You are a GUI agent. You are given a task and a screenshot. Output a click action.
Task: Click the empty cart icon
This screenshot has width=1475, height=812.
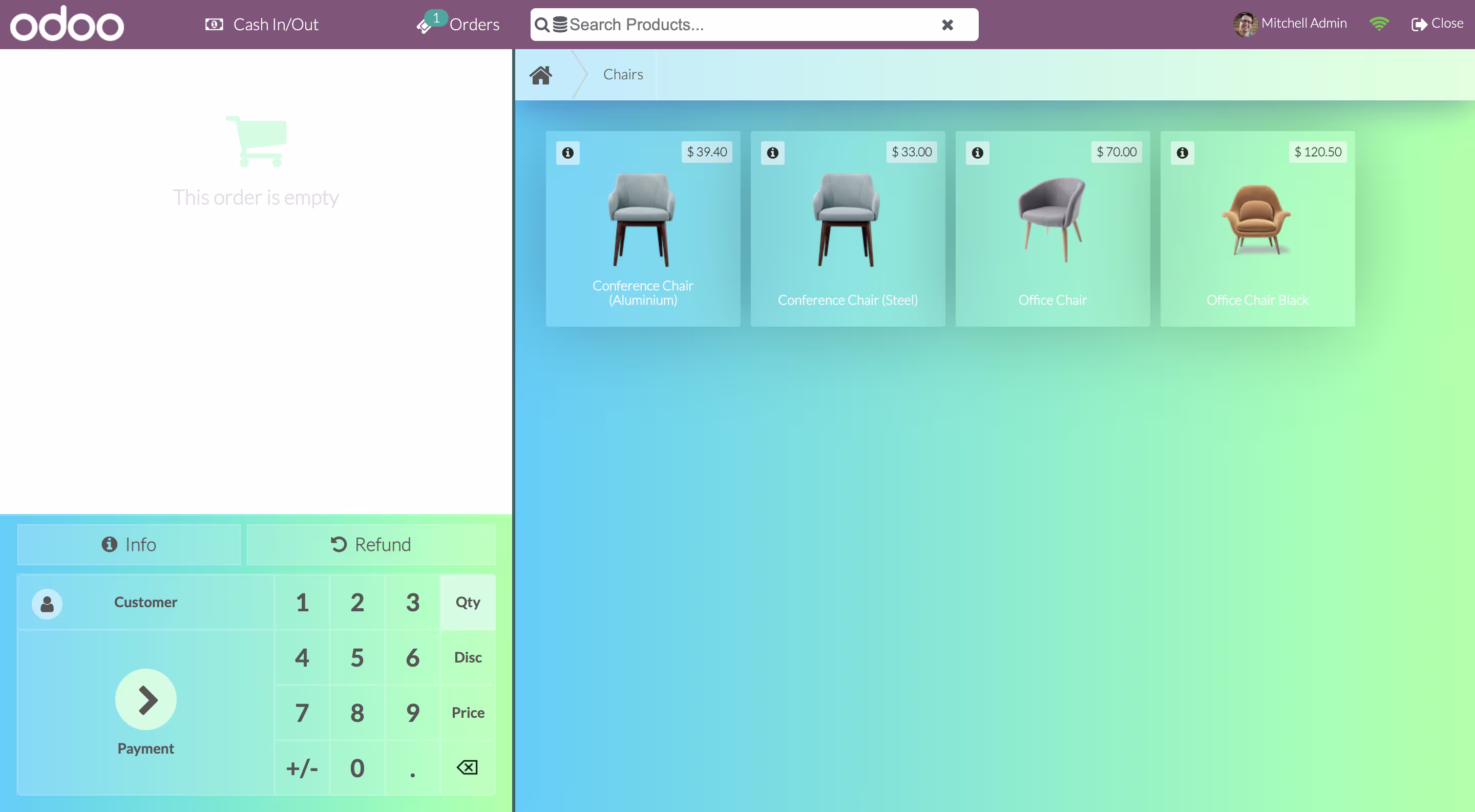click(256, 141)
